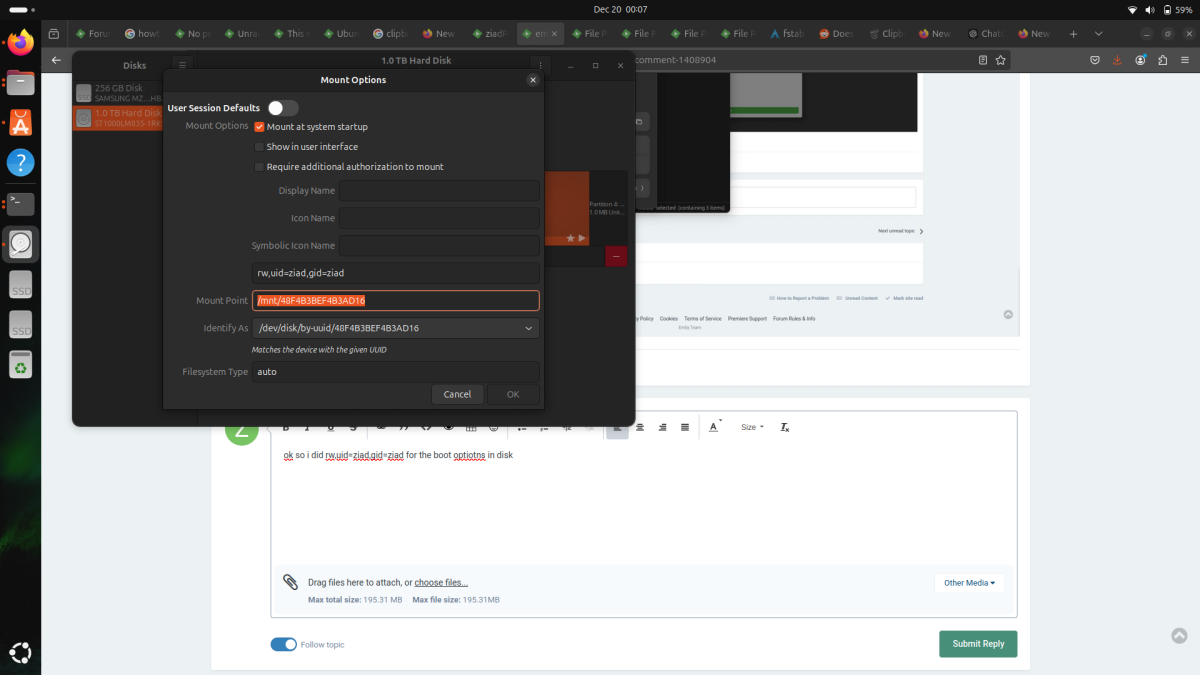This screenshot has width=1200, height=675.
Task: Open the Forum Rules & Info link
Action: coord(794,318)
